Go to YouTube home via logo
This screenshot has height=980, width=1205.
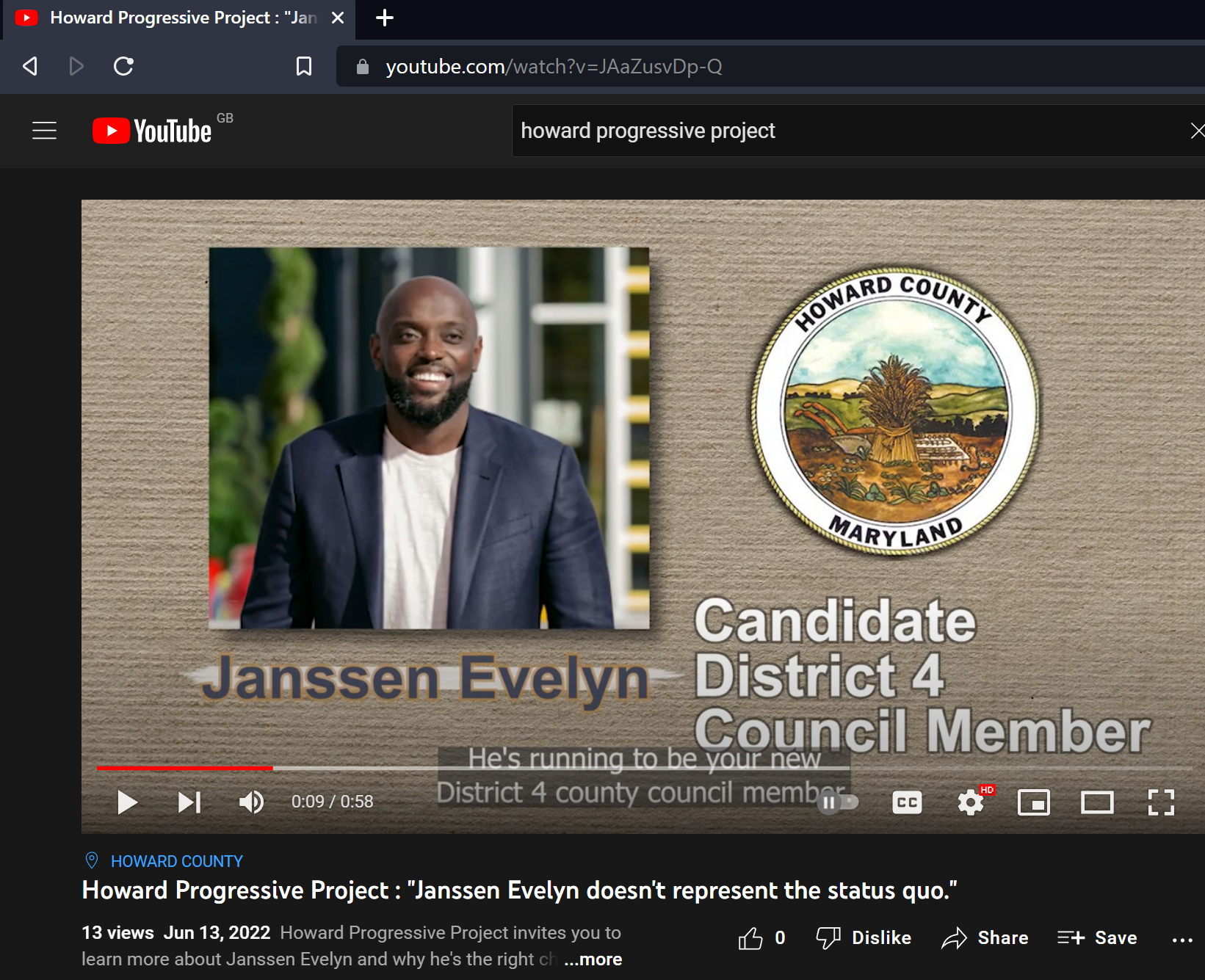click(x=153, y=131)
